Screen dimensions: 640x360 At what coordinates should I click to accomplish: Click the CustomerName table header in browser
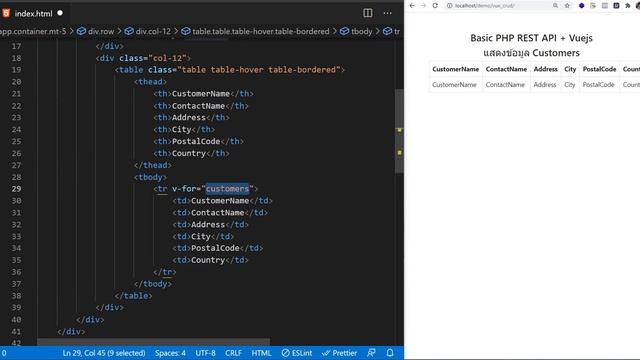pos(456,69)
